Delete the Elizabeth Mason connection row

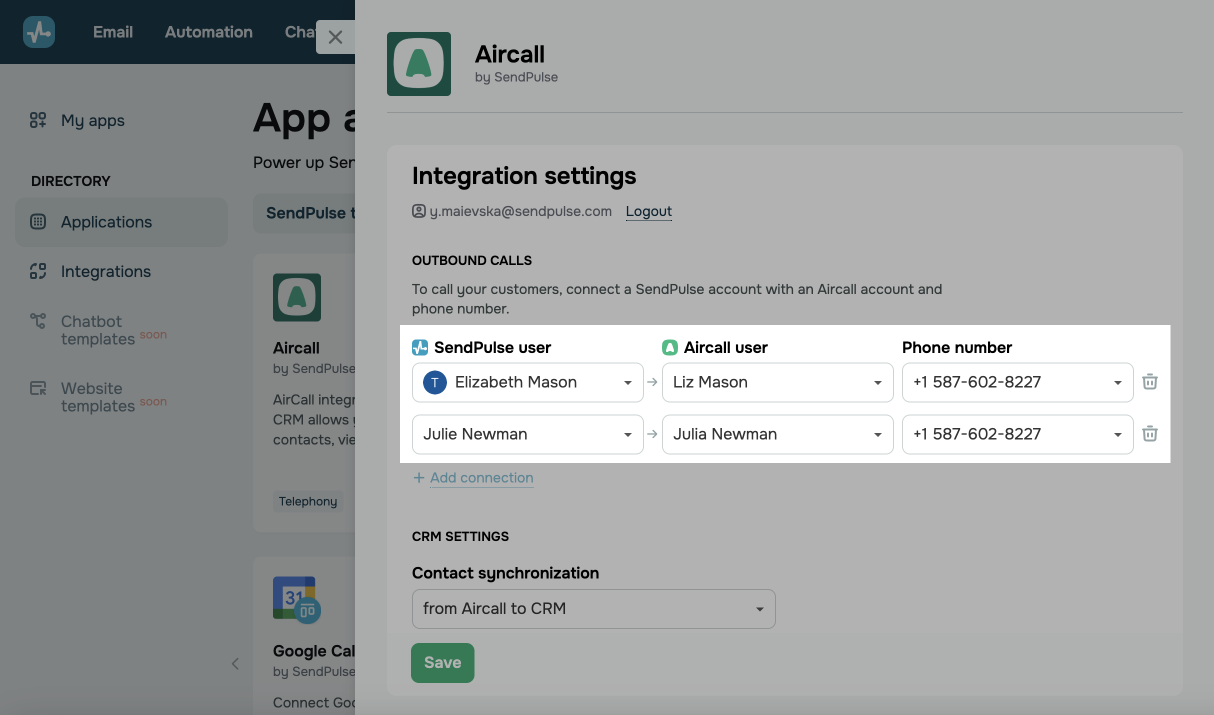point(1150,382)
